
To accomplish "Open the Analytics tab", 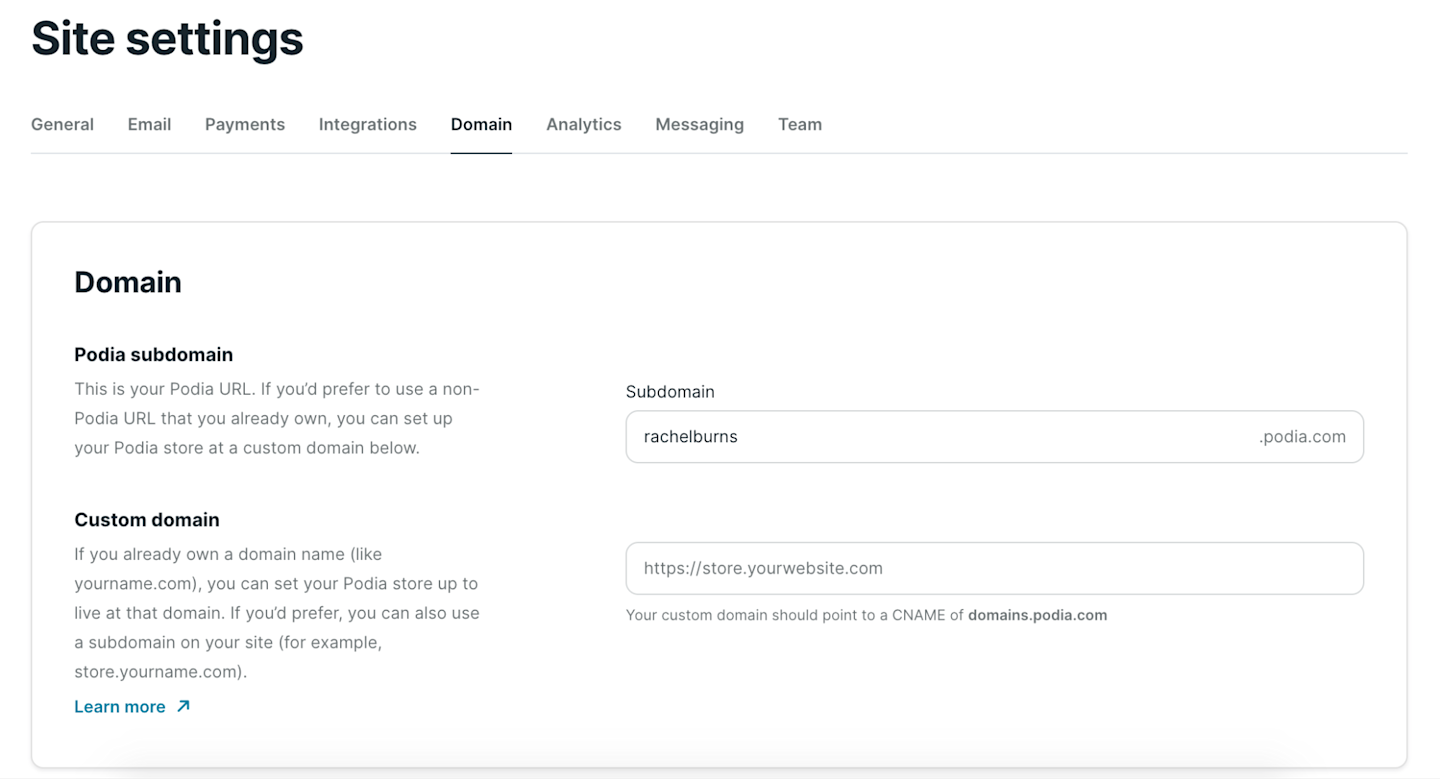I will [584, 124].
